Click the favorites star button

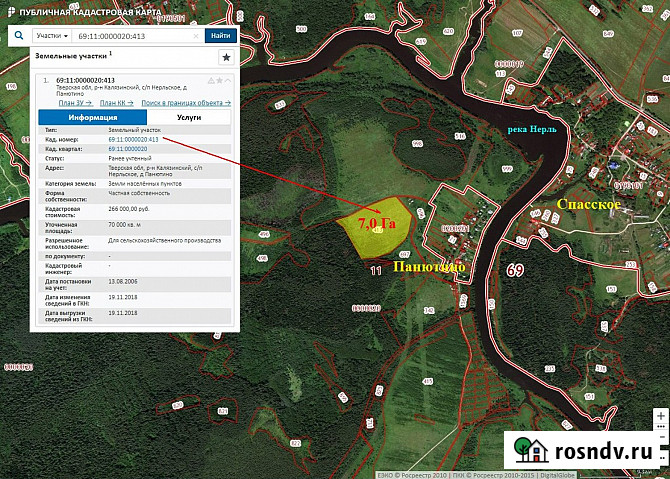[x=226, y=58]
